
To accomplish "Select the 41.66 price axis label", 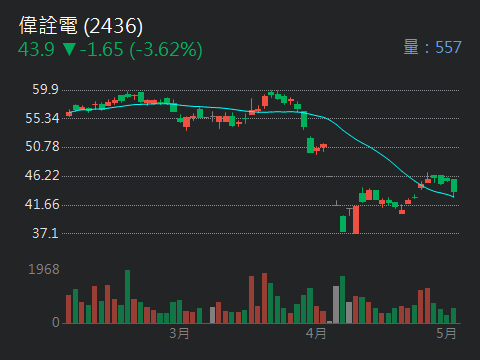I will pos(42,204).
